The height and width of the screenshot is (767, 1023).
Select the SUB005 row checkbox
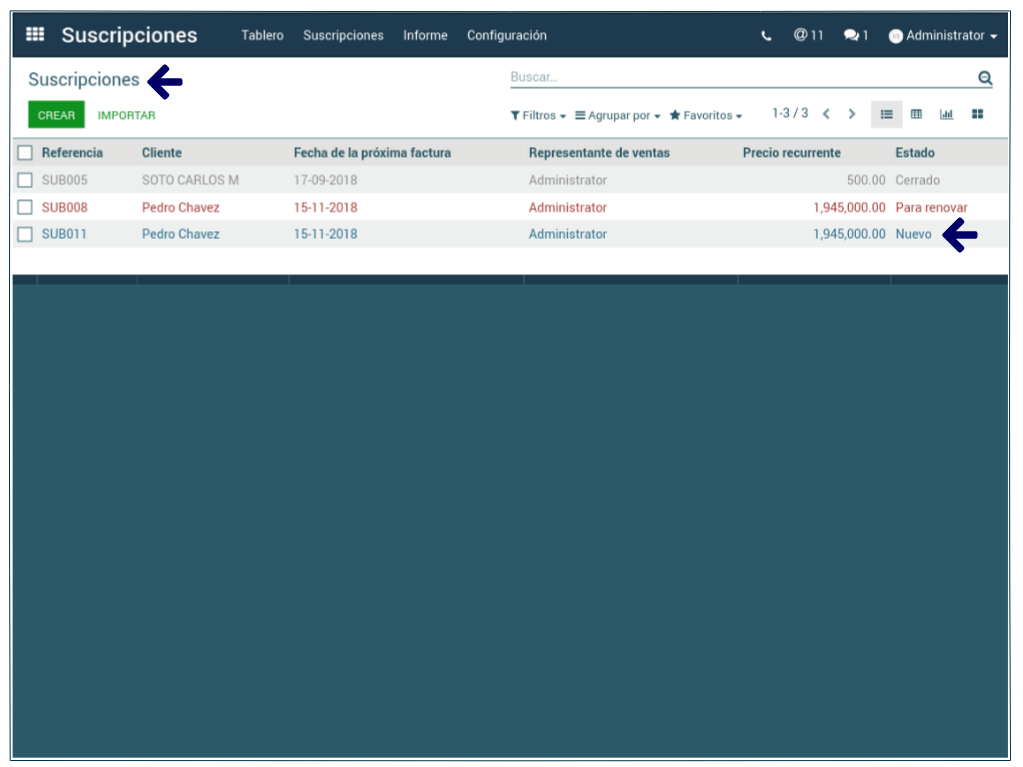[25, 181]
